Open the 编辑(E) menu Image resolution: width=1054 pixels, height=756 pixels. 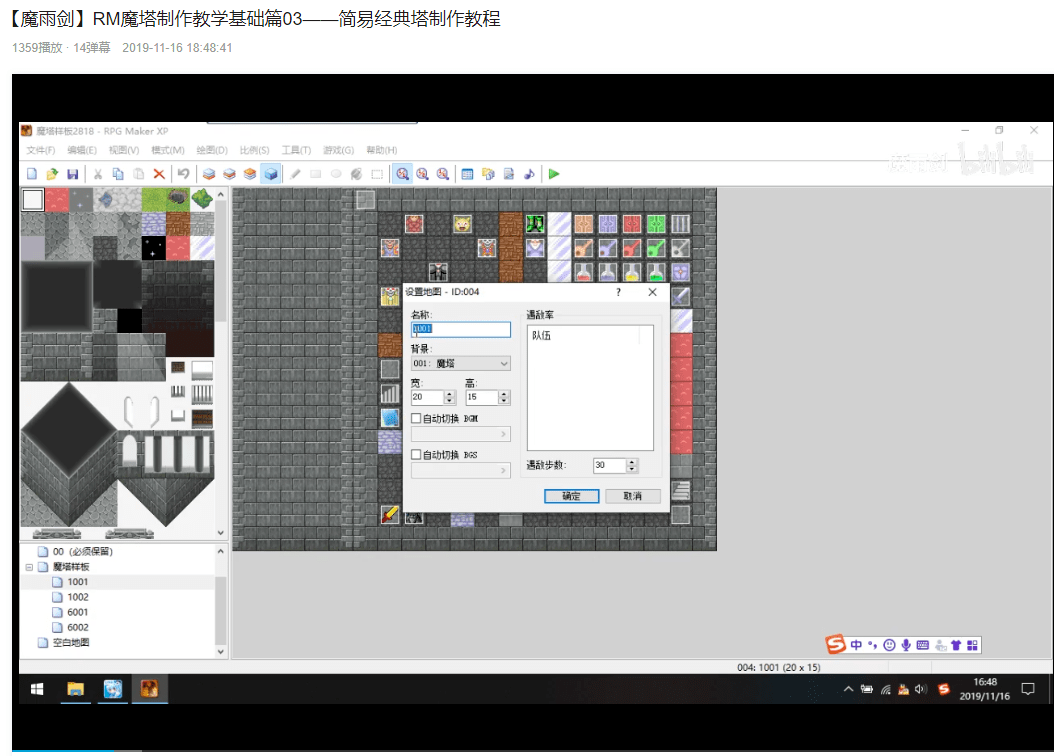[x=81, y=150]
